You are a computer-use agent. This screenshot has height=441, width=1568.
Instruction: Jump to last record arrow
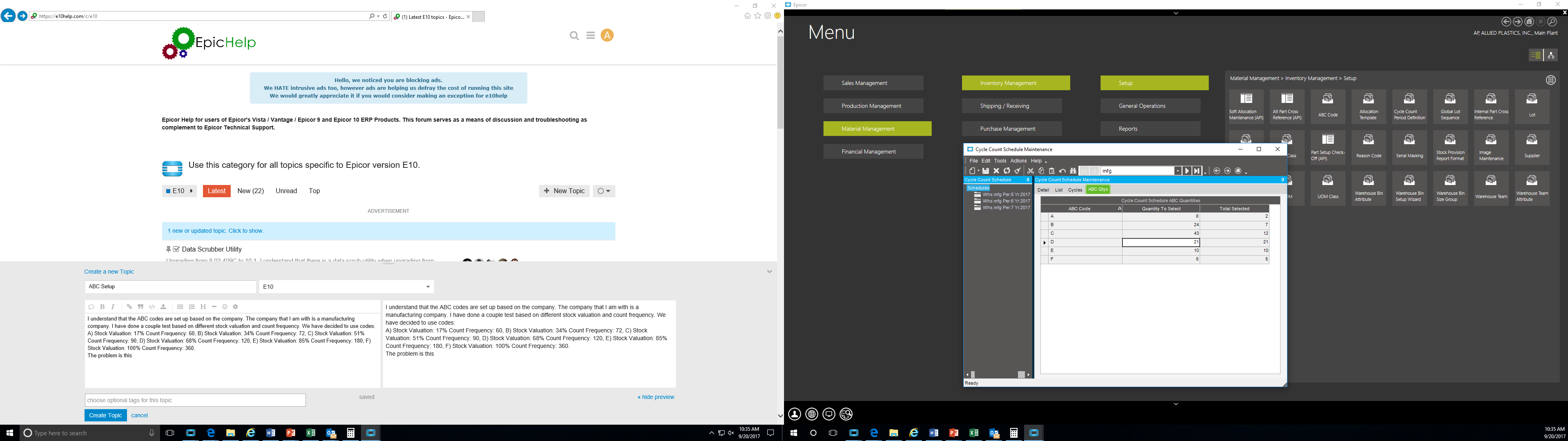1197,171
